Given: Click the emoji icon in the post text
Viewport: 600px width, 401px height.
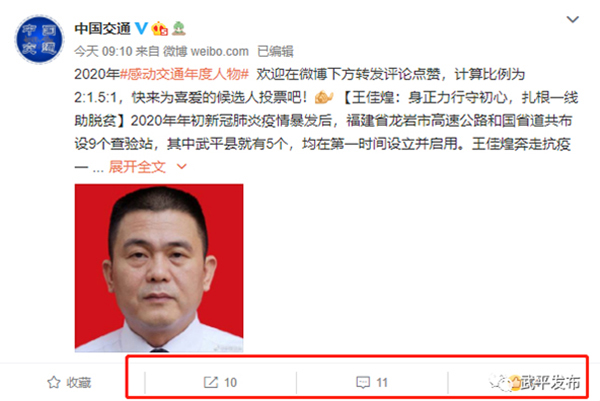Looking at the screenshot, I should [324, 97].
